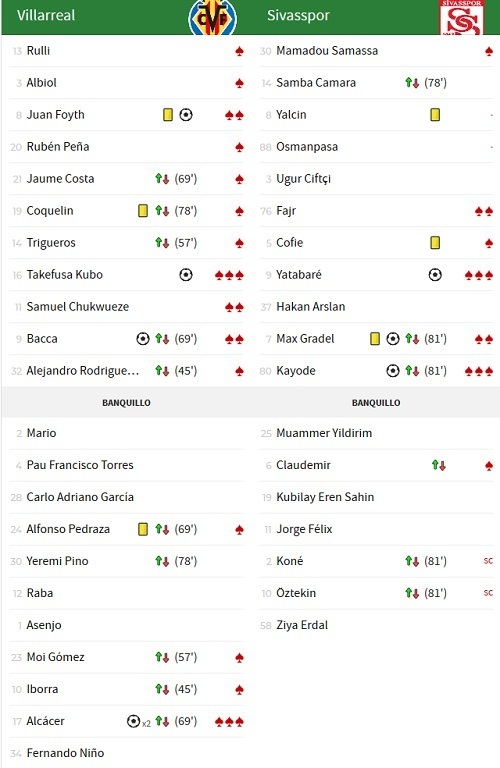Click Yalcin's yellow card icon

click(x=435, y=115)
